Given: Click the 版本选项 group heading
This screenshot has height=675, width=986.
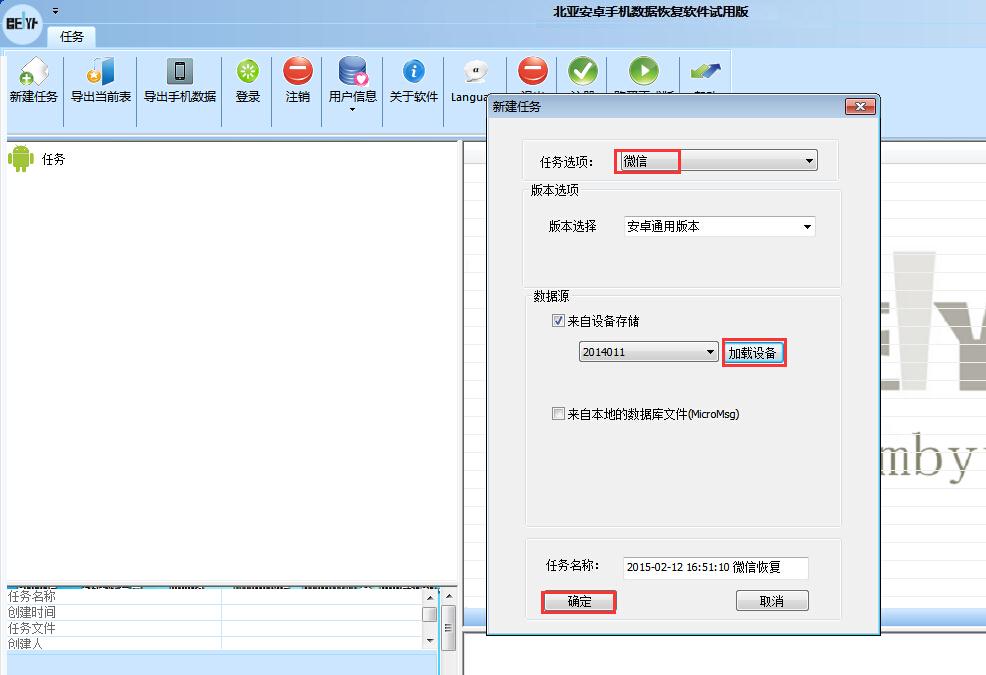Looking at the screenshot, I should pos(555,190).
